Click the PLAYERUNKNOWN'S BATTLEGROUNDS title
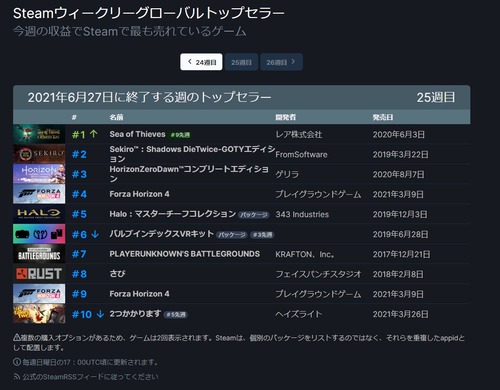This screenshot has width=500, height=390. pyautogui.click(x=185, y=254)
